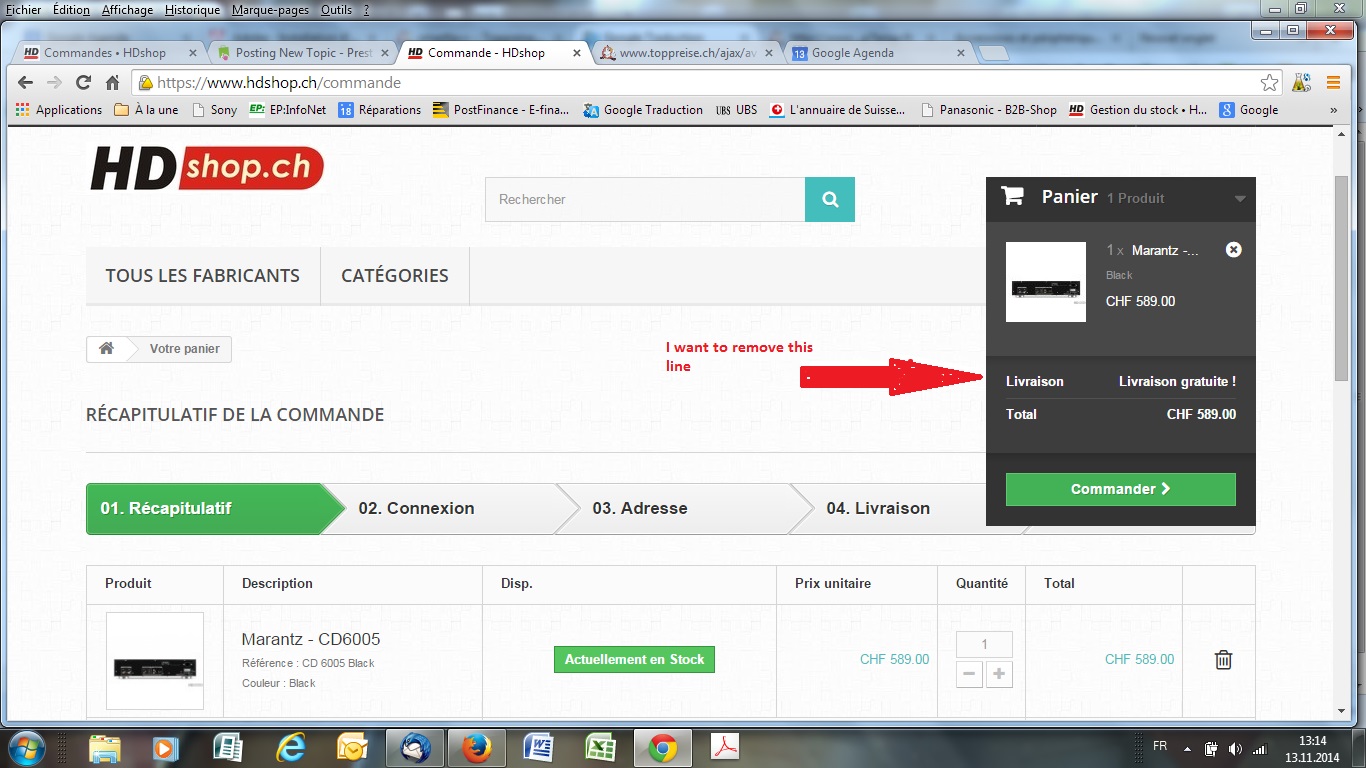The width and height of the screenshot is (1366, 768).
Task: Reload the hdshop.ch page
Action: pos(83,83)
